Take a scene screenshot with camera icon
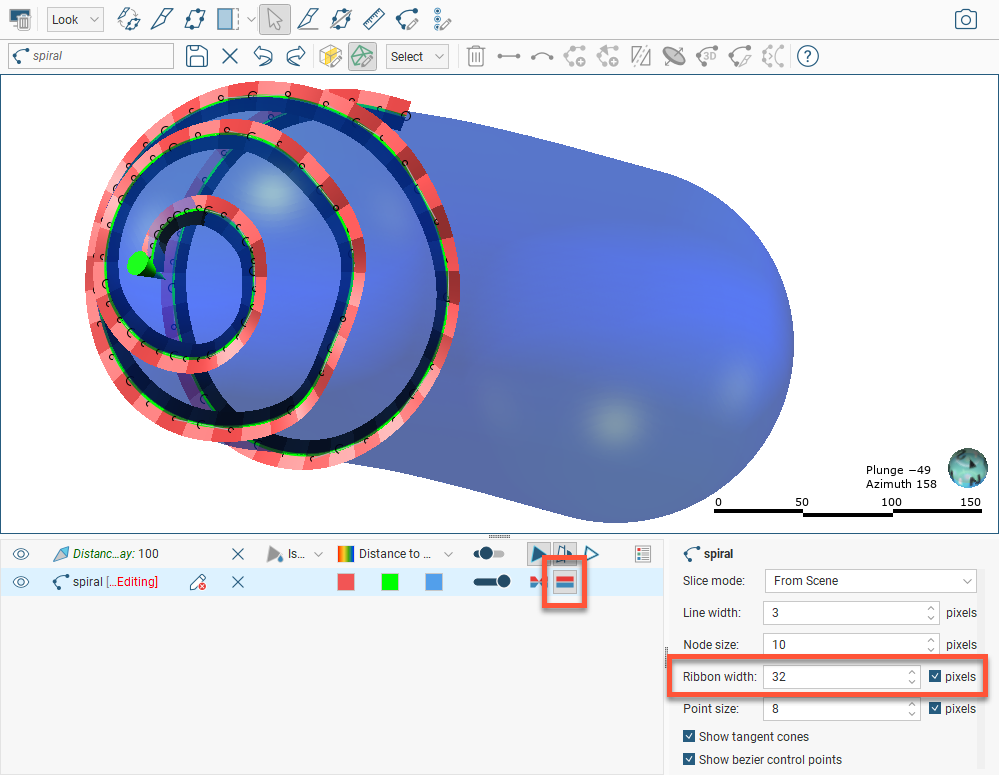 pos(965,19)
